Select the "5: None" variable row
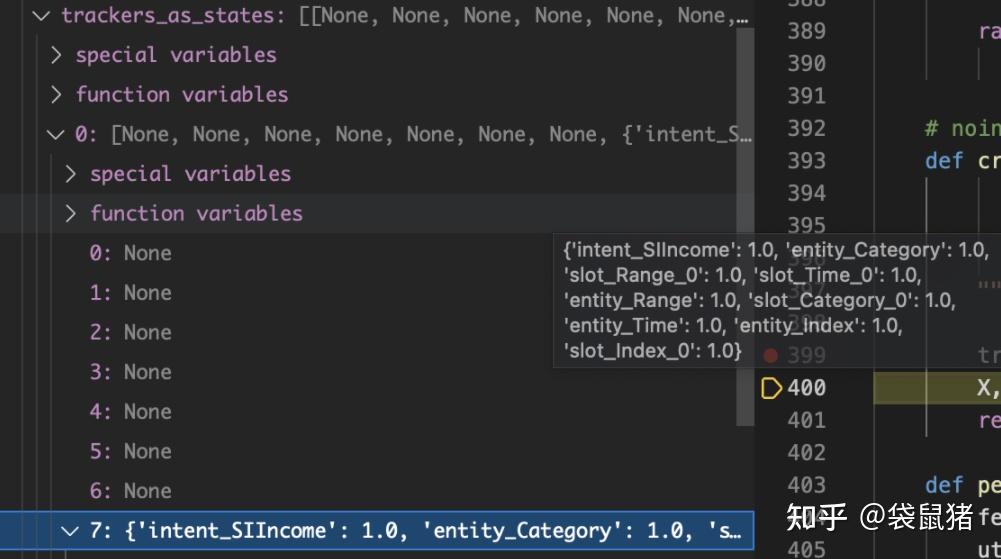This screenshot has height=559, width=1001. (x=130, y=451)
